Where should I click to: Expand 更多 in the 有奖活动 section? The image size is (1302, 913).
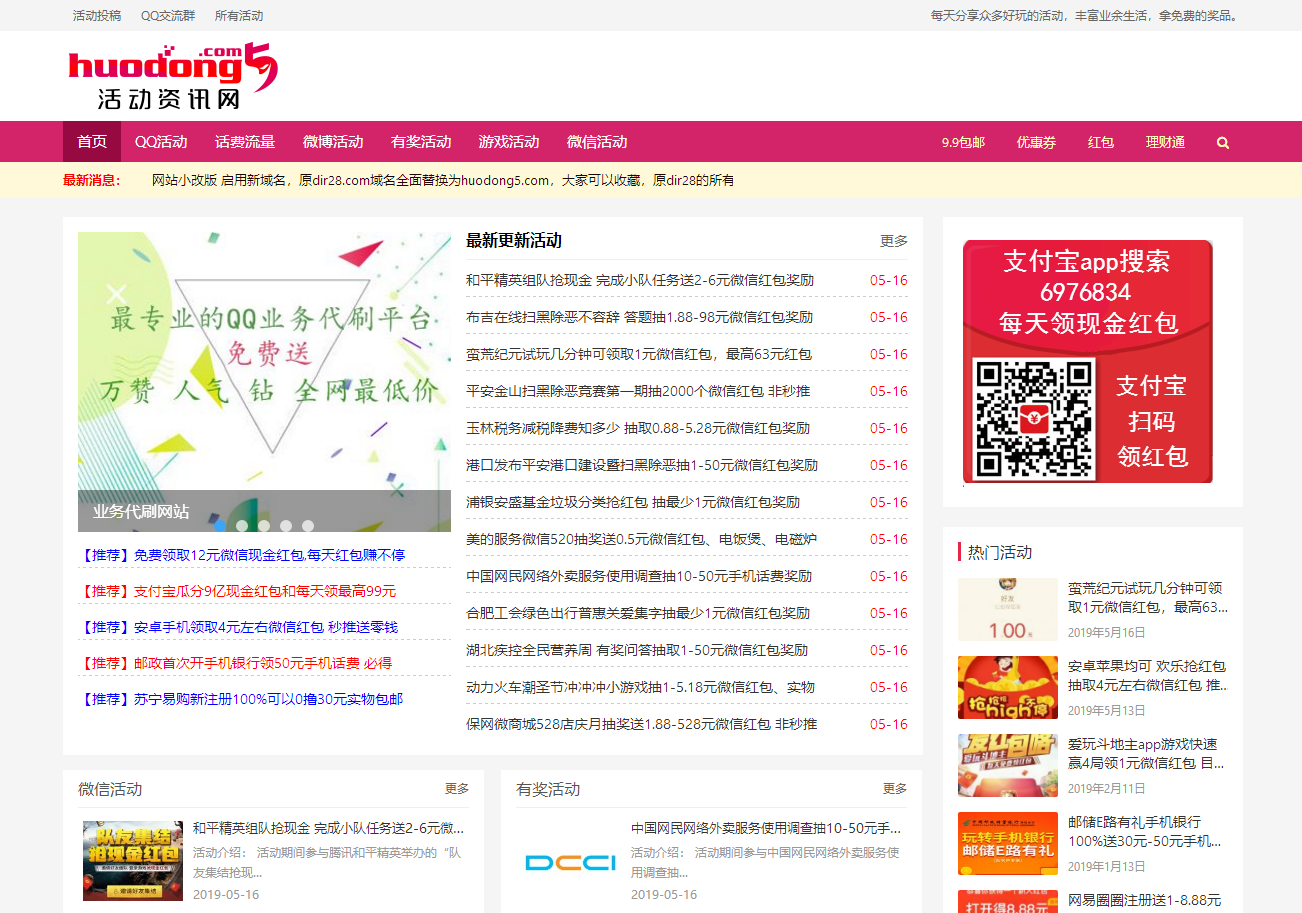[x=894, y=789]
